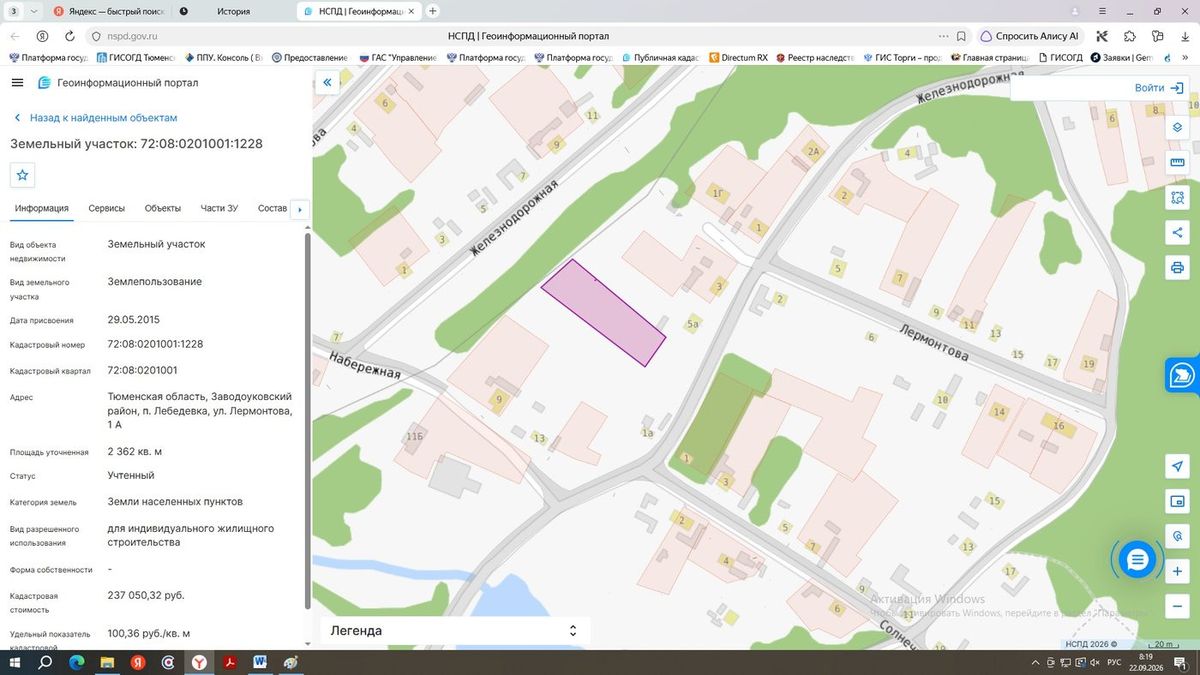
Task: Select the highlighted purple land parcel
Action: tap(603, 312)
